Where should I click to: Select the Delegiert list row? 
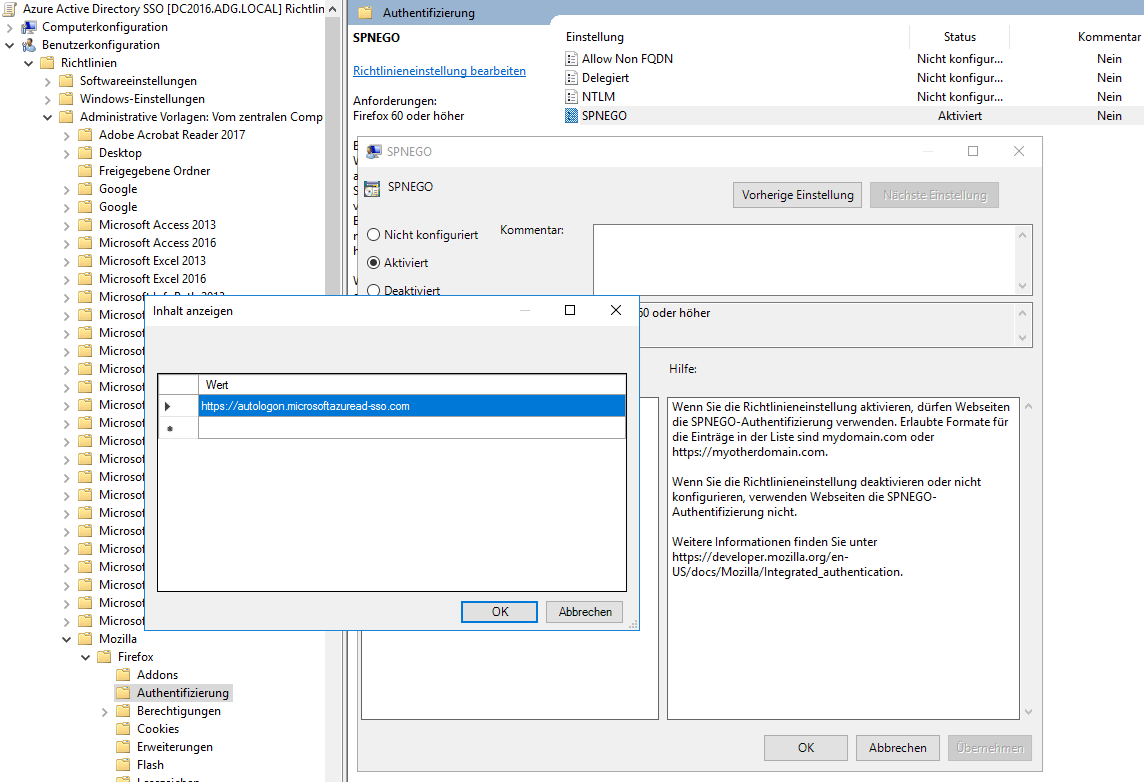click(853, 77)
